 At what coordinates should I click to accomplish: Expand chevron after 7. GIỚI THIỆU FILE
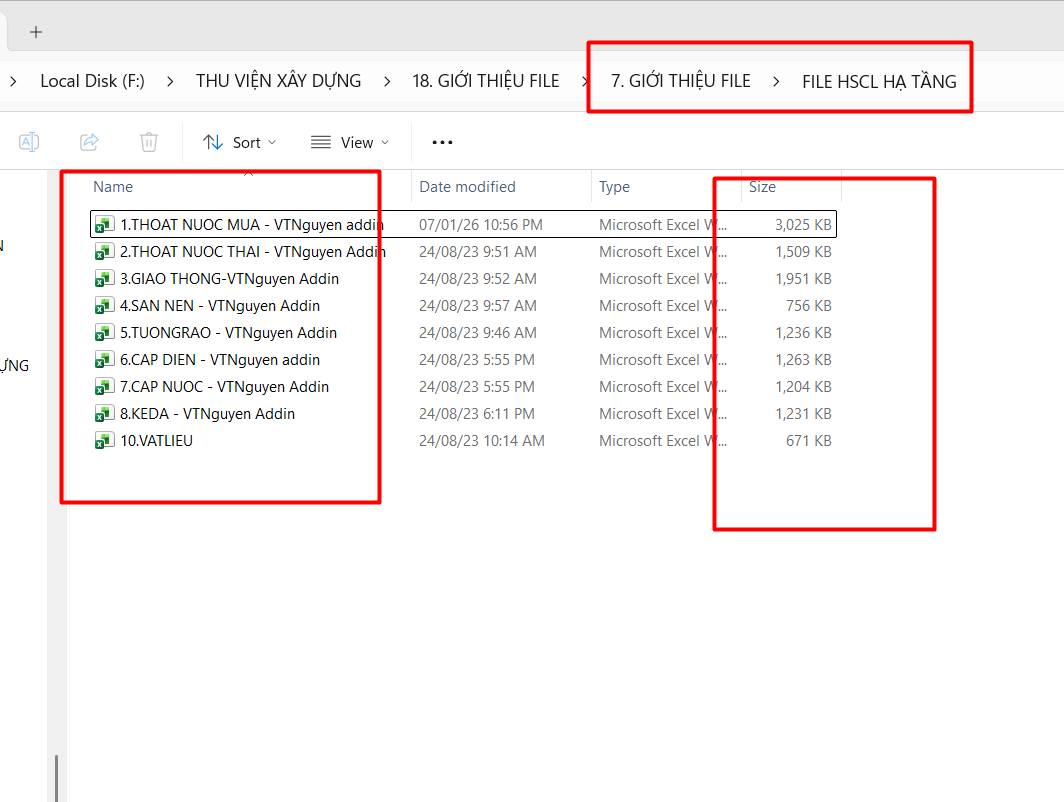[x=776, y=81]
